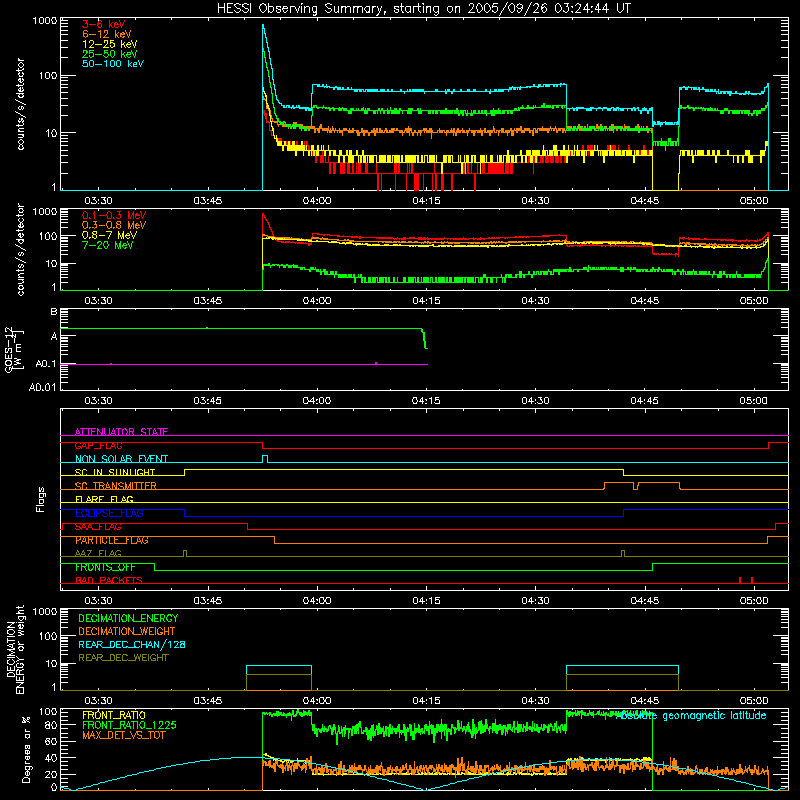800x800 pixels.
Task: Click the MAX_DET_VS_TOT legend label
Action: click(x=123, y=735)
